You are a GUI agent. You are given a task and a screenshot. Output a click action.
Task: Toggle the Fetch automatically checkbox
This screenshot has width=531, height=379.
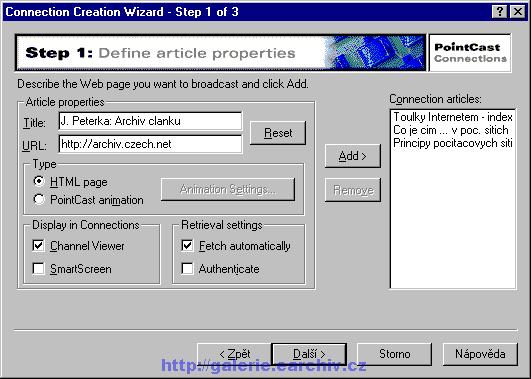pos(187,246)
